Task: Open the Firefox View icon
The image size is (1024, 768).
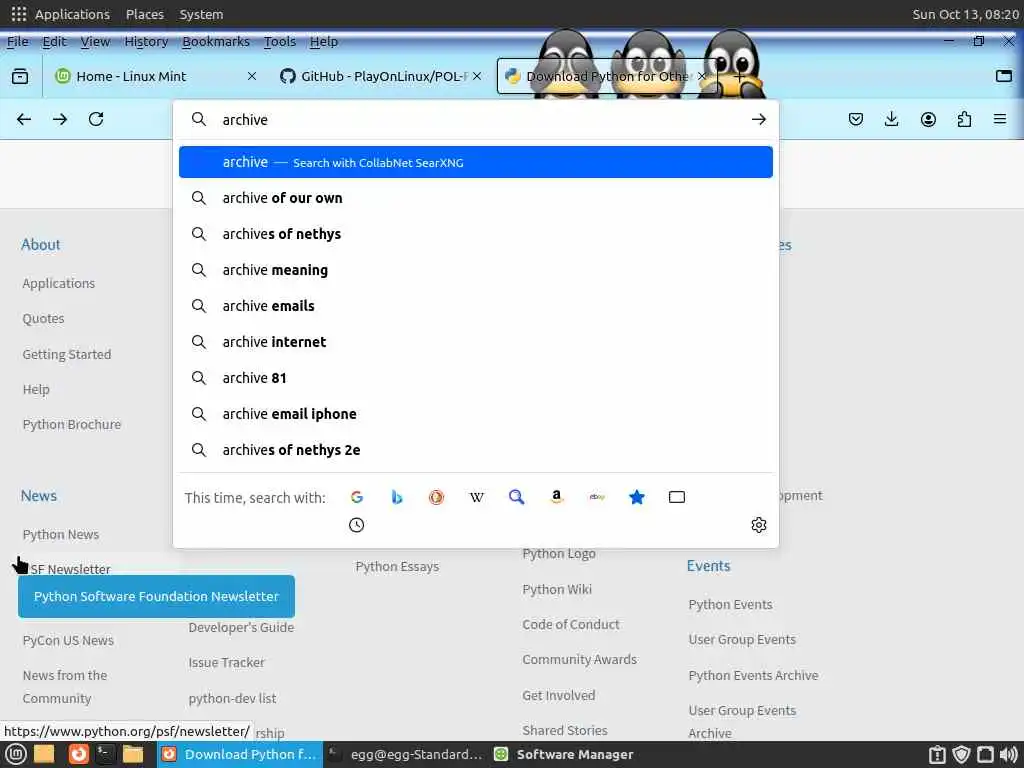Action: [20, 76]
